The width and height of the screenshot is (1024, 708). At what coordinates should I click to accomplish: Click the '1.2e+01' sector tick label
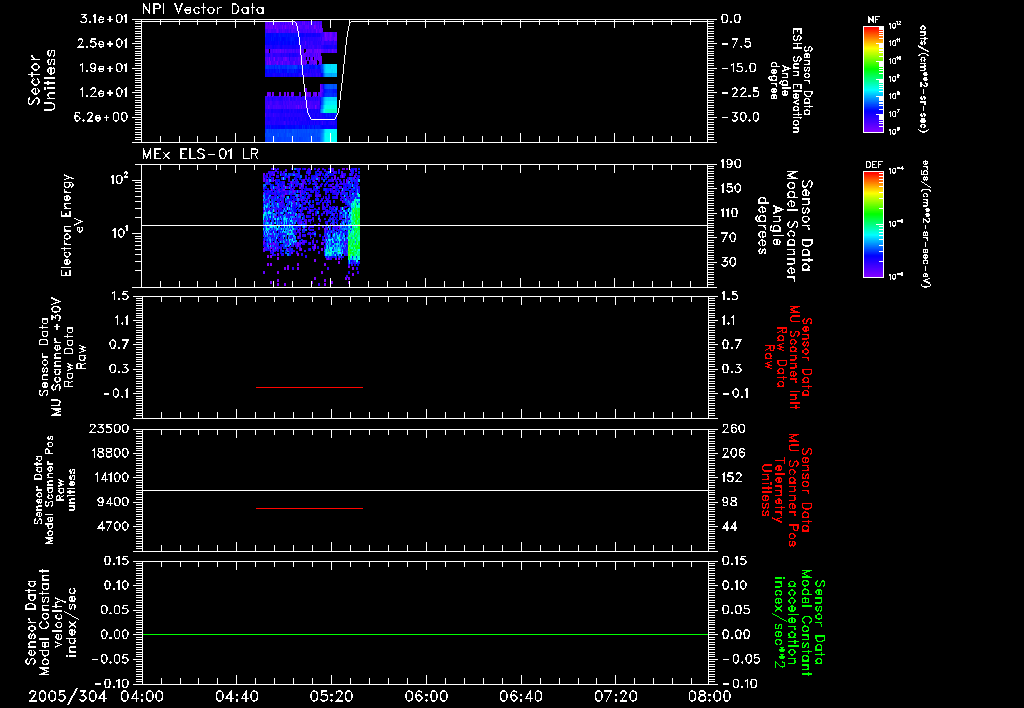coord(103,93)
